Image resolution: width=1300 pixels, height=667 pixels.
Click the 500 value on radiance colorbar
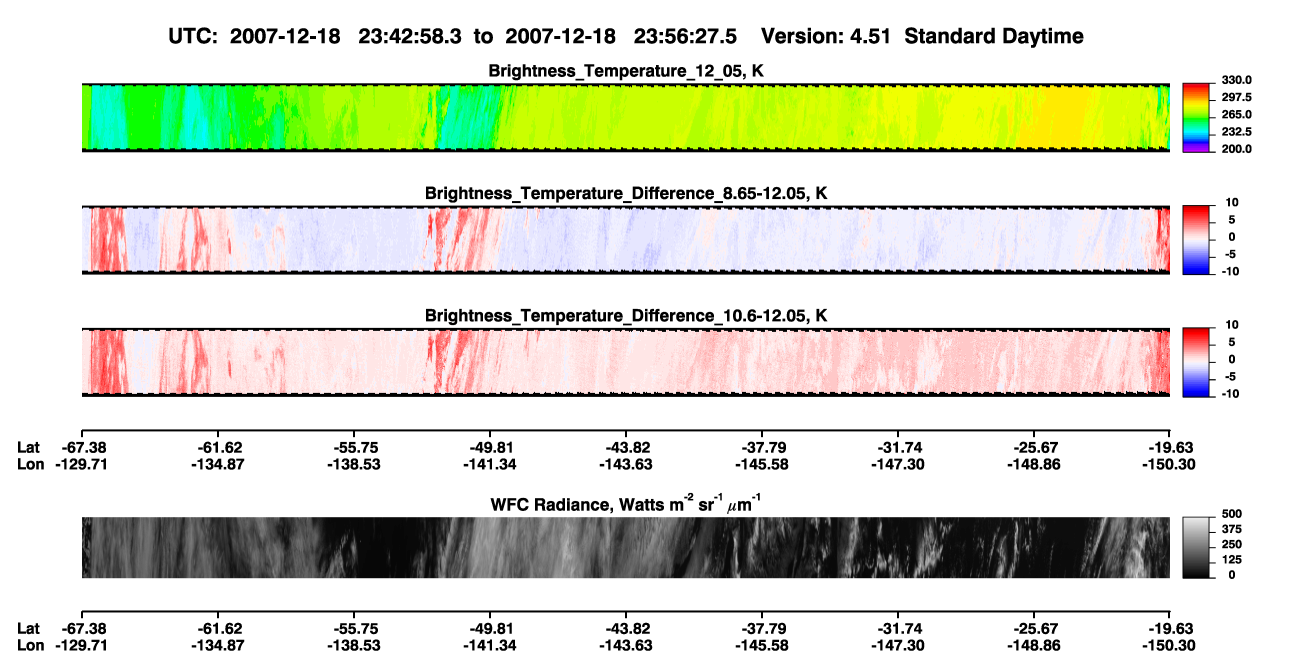[1231, 513]
